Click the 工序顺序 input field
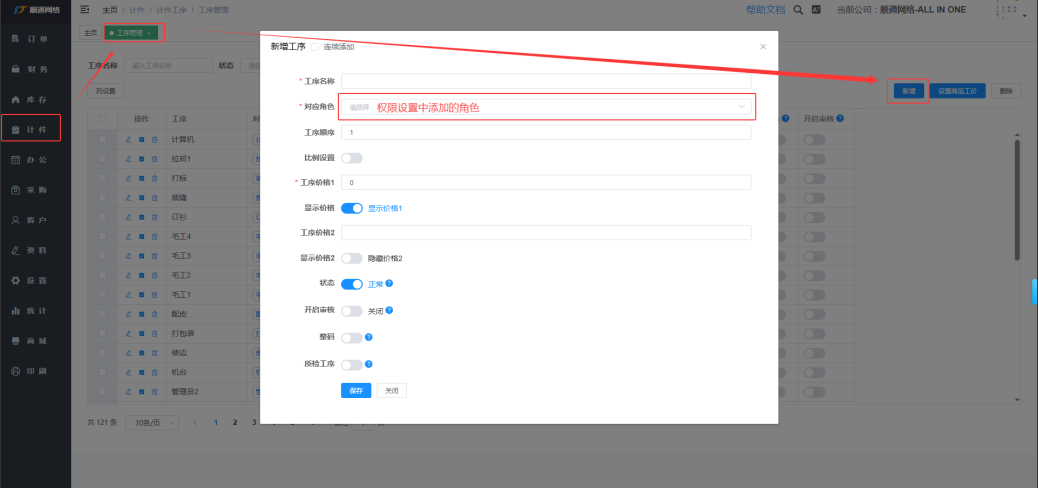Viewport: 1038px width, 488px height. coord(546,132)
